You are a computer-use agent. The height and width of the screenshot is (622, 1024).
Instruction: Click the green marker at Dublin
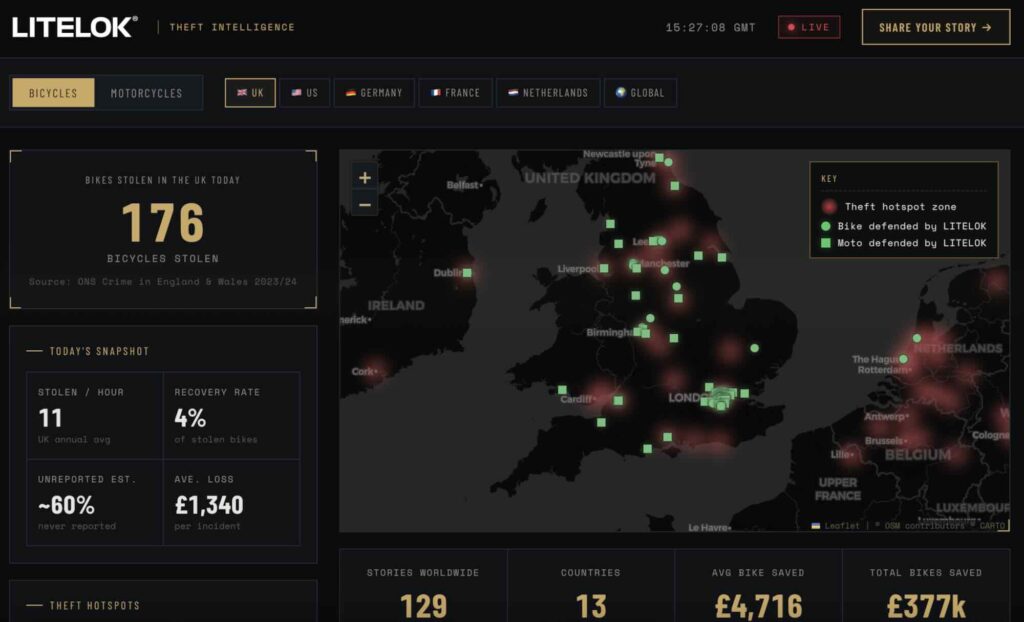(467, 273)
